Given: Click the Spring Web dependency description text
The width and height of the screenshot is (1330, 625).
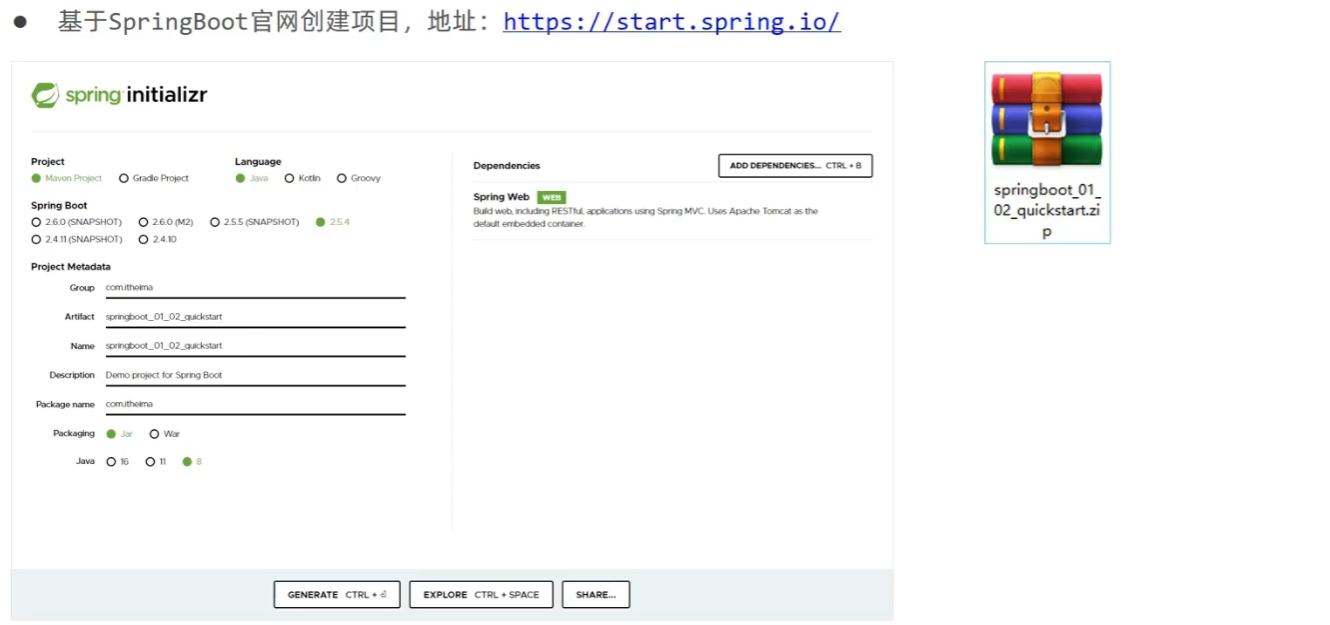Looking at the screenshot, I should point(645,218).
